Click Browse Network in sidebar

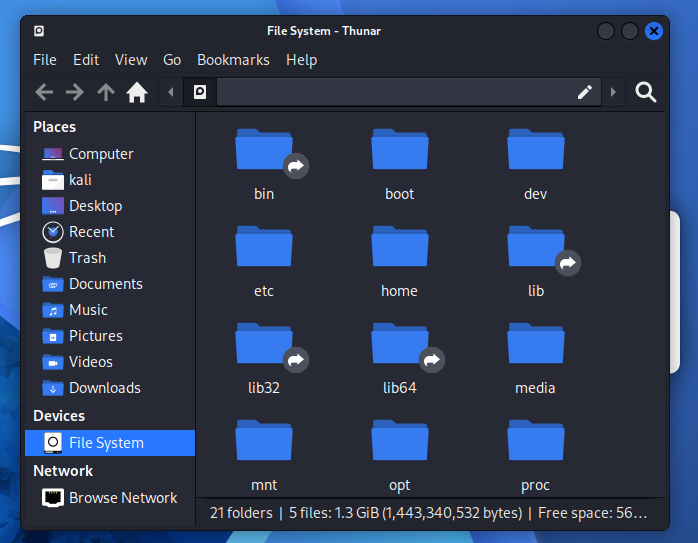coord(110,498)
